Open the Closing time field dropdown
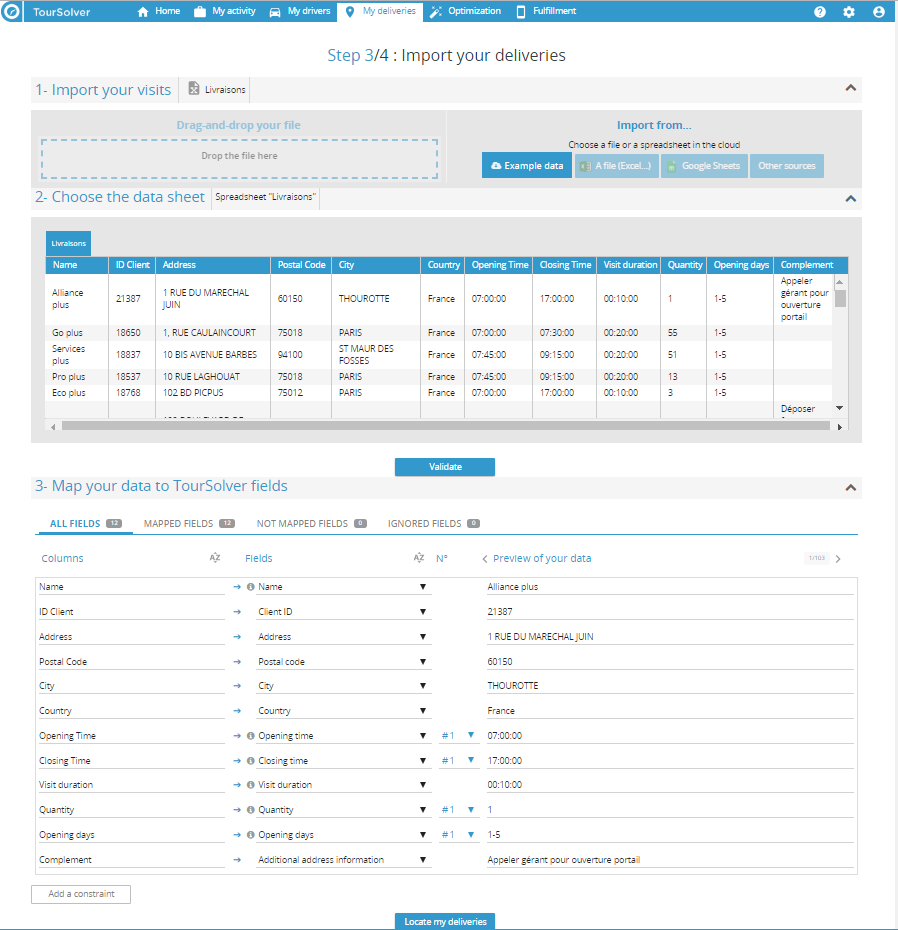 (344, 760)
